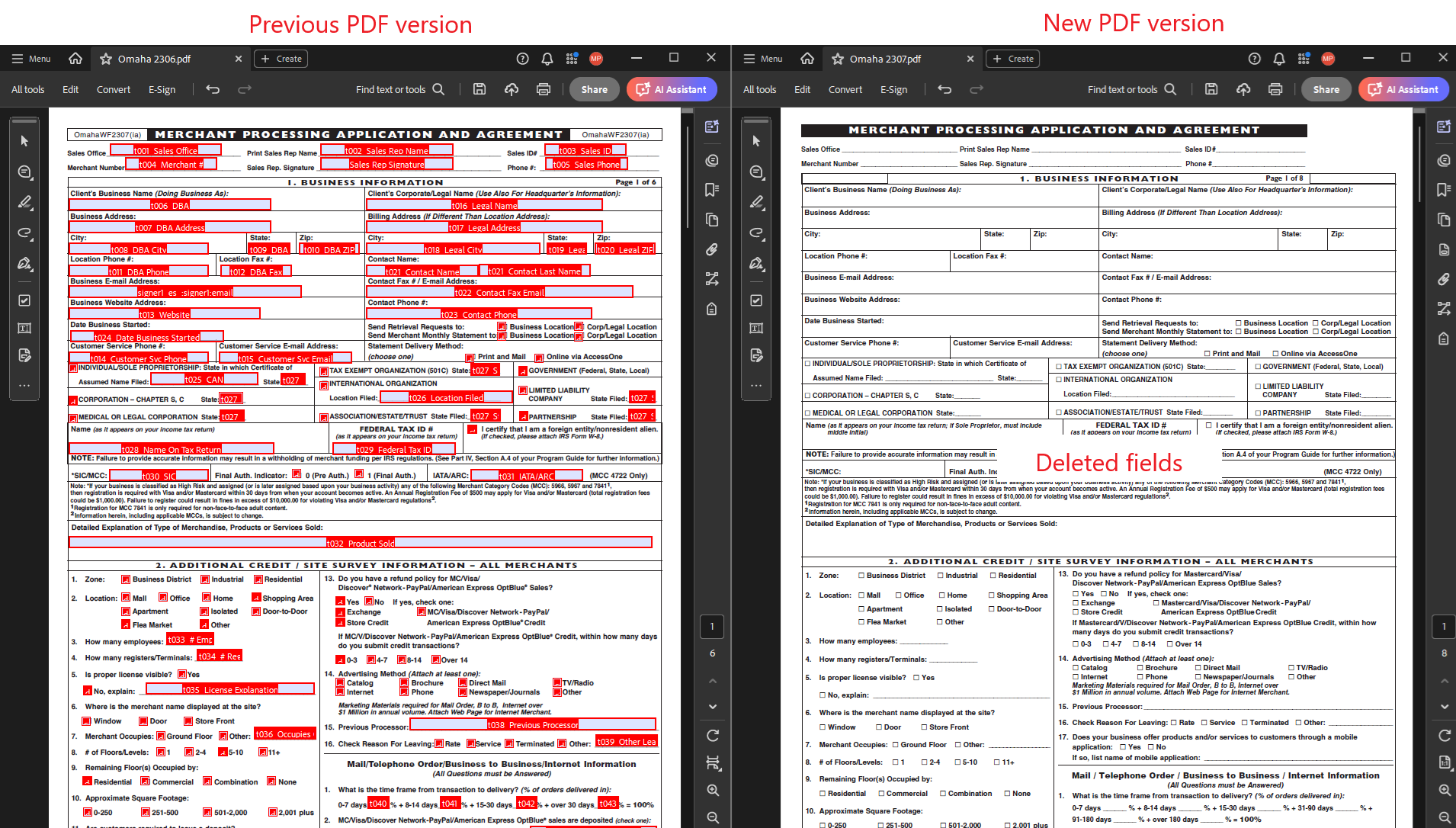Fit page width icon in left window

pos(713,762)
